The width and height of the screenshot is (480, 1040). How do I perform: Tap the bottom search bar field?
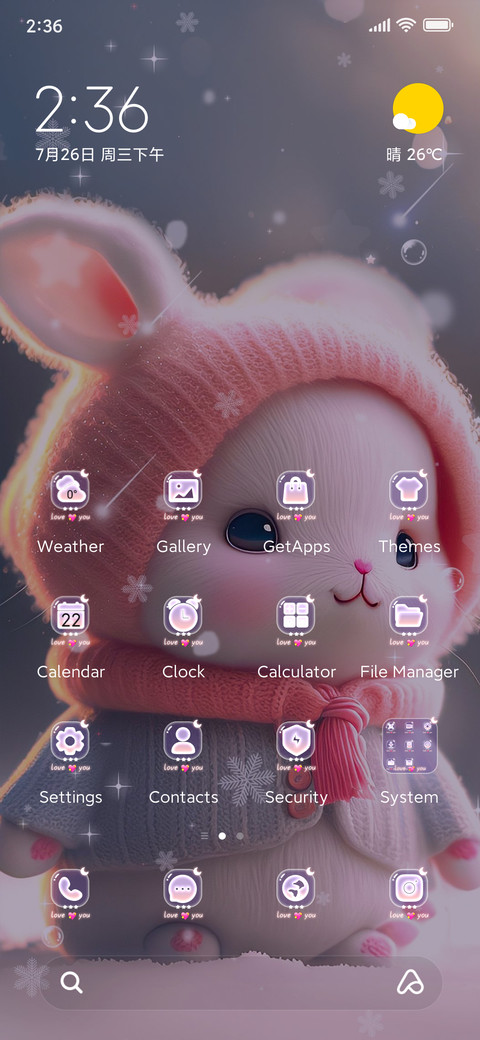pyautogui.click(x=240, y=982)
